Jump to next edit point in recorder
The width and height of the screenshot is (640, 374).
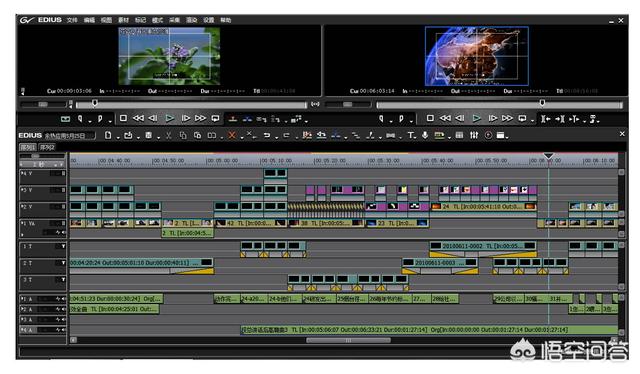560,119
